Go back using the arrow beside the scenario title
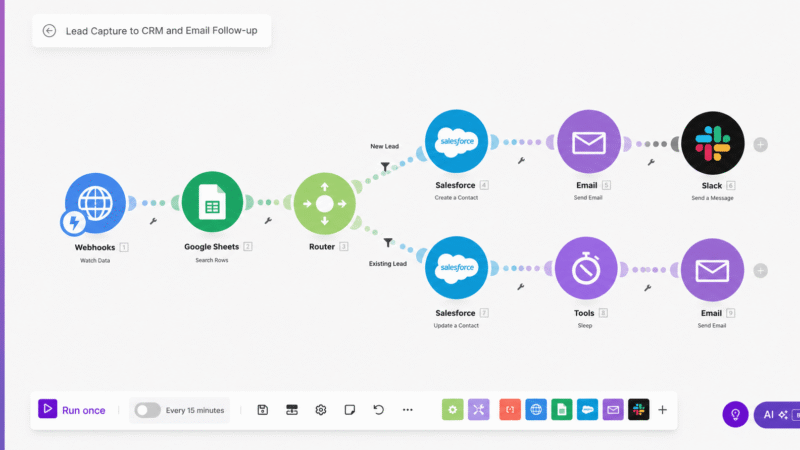Image resolution: width=800 pixels, height=450 pixels. pyautogui.click(x=49, y=31)
